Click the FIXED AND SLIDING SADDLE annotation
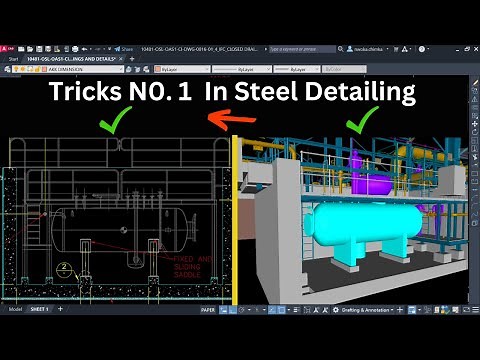 tap(192, 267)
